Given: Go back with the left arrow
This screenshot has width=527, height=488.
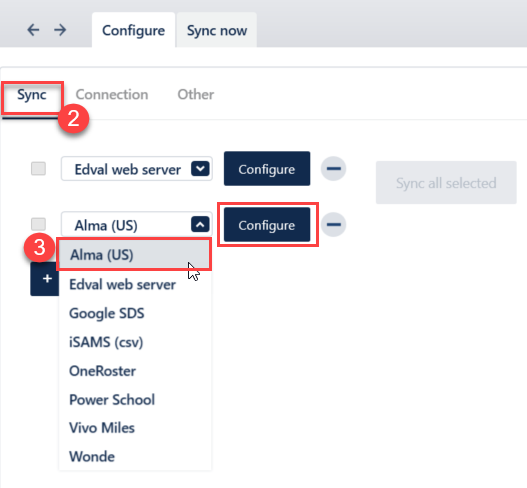Looking at the screenshot, I should click(33, 30).
